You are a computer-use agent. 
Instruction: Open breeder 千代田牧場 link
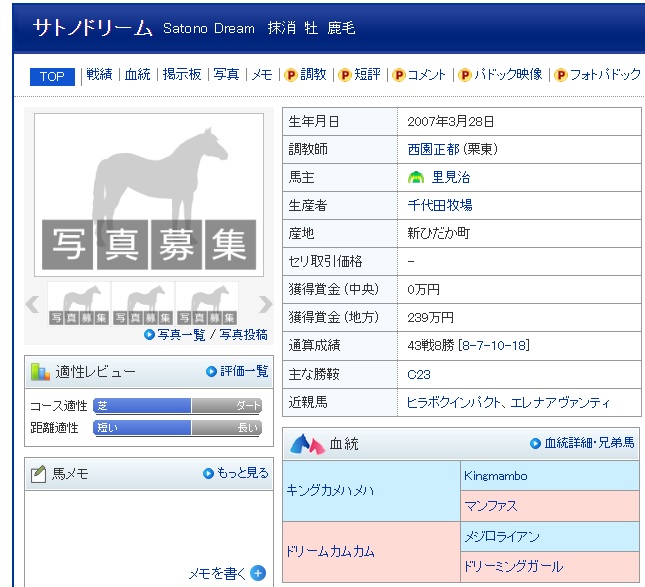[x=439, y=205]
